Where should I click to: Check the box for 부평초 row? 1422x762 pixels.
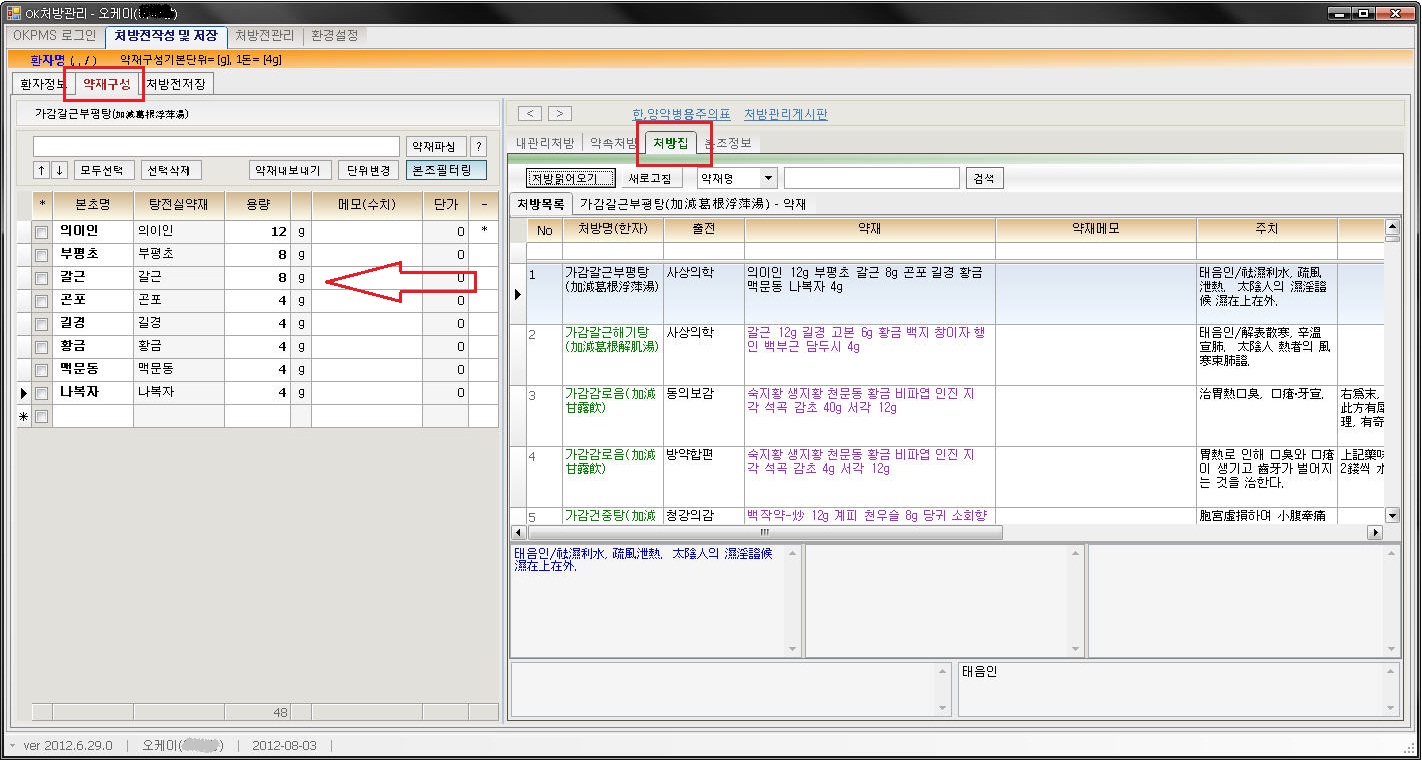click(42, 255)
